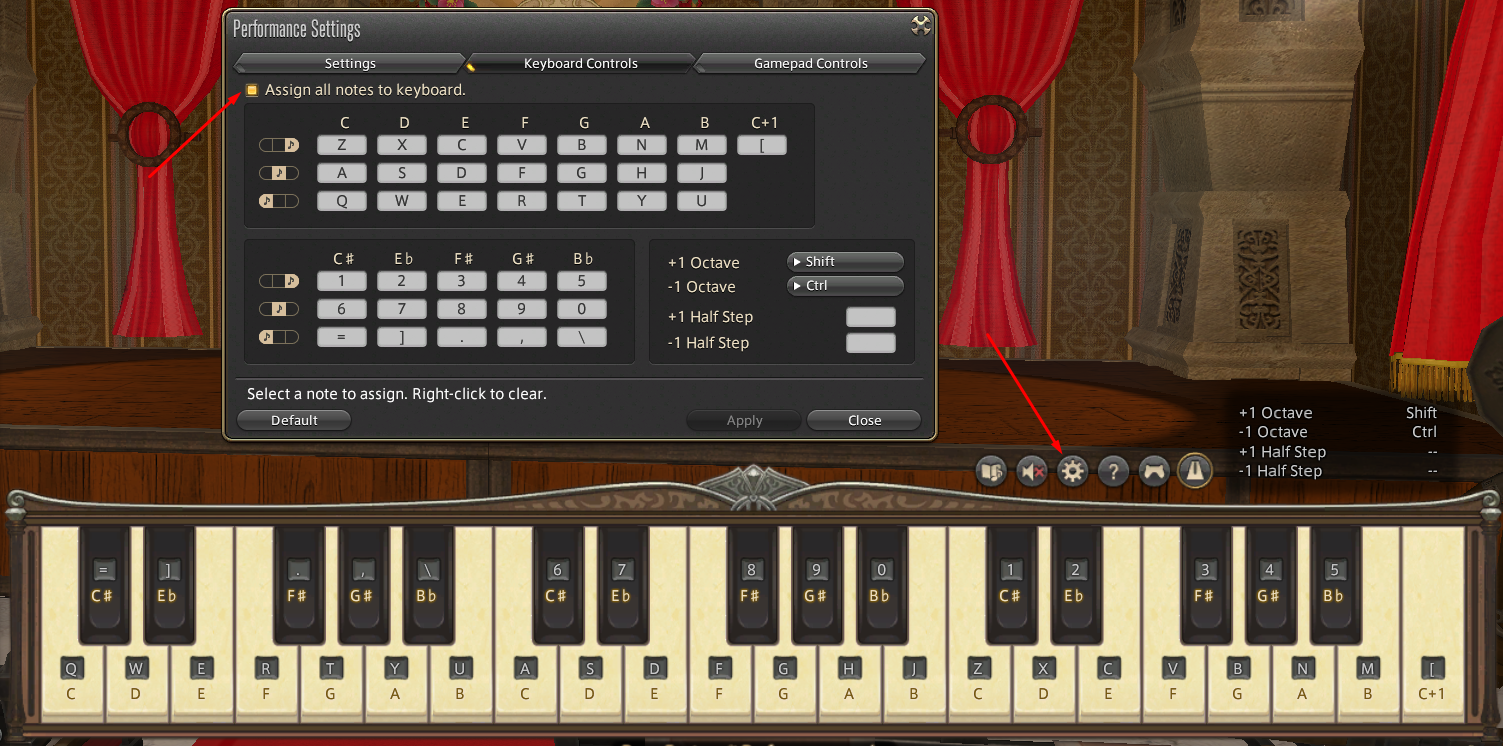Open the question mark help icon
The width and height of the screenshot is (1503, 746).
1113,470
